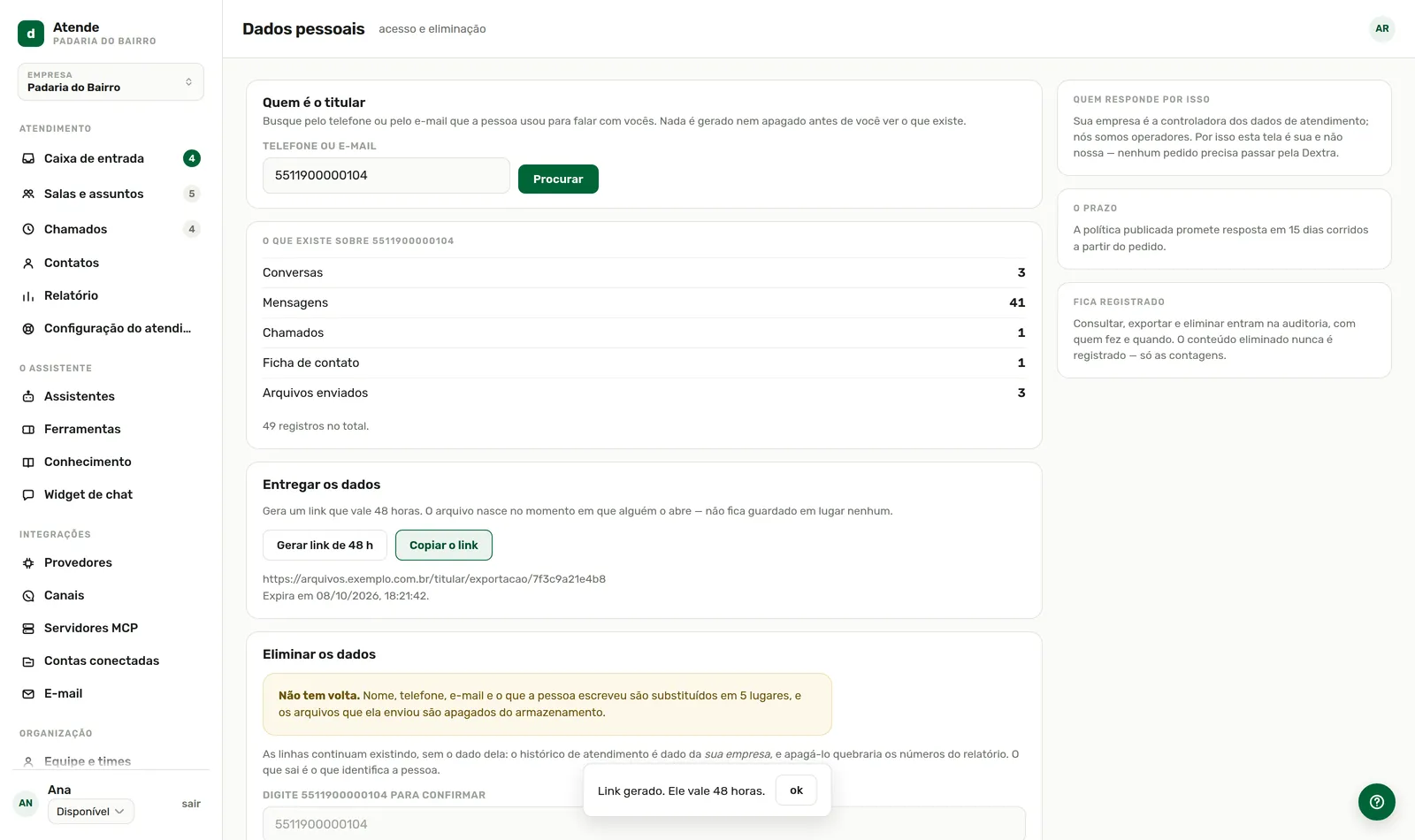Click the Procurar button

click(558, 179)
